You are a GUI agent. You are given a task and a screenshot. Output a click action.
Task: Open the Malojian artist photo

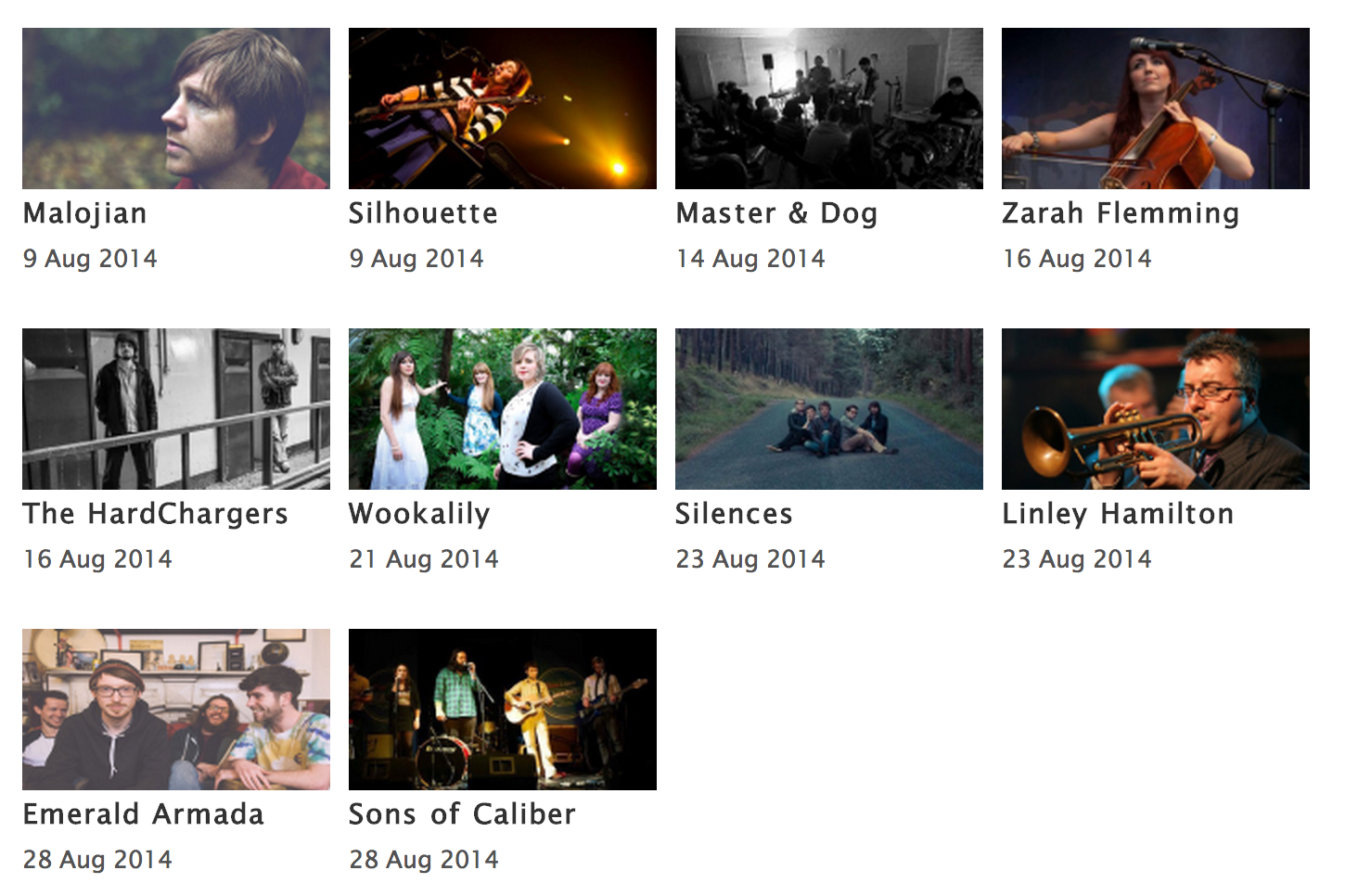[x=176, y=109]
